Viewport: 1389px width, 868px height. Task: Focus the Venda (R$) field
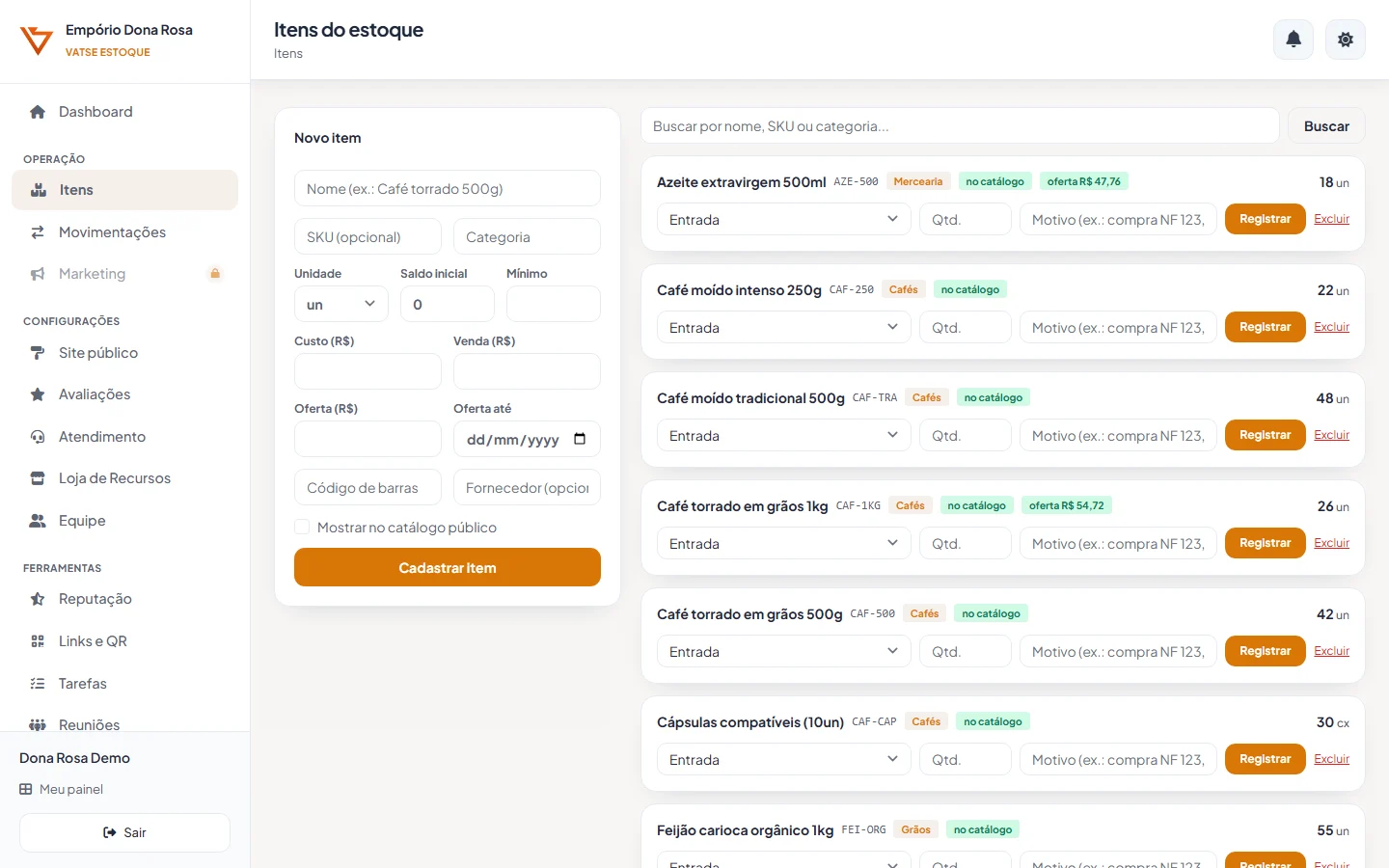click(527, 371)
